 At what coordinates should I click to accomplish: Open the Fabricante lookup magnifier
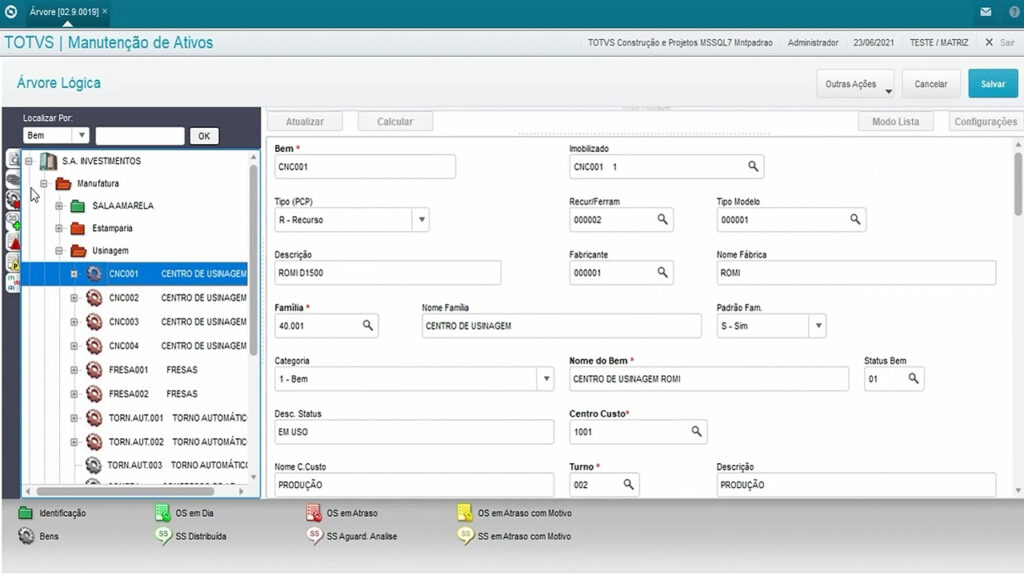click(662, 272)
